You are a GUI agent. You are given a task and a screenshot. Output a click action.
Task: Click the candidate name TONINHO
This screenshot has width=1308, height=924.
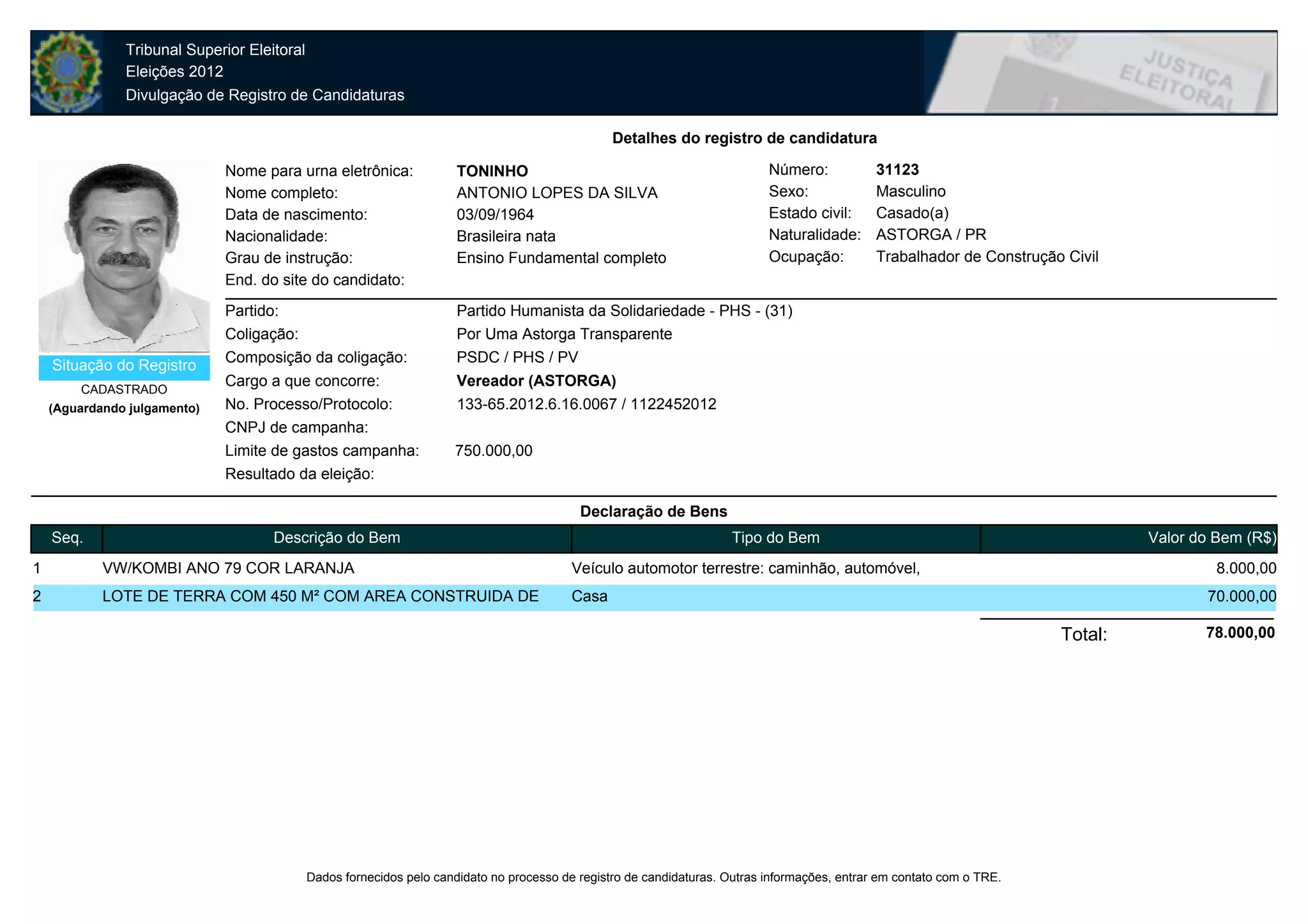(492, 171)
